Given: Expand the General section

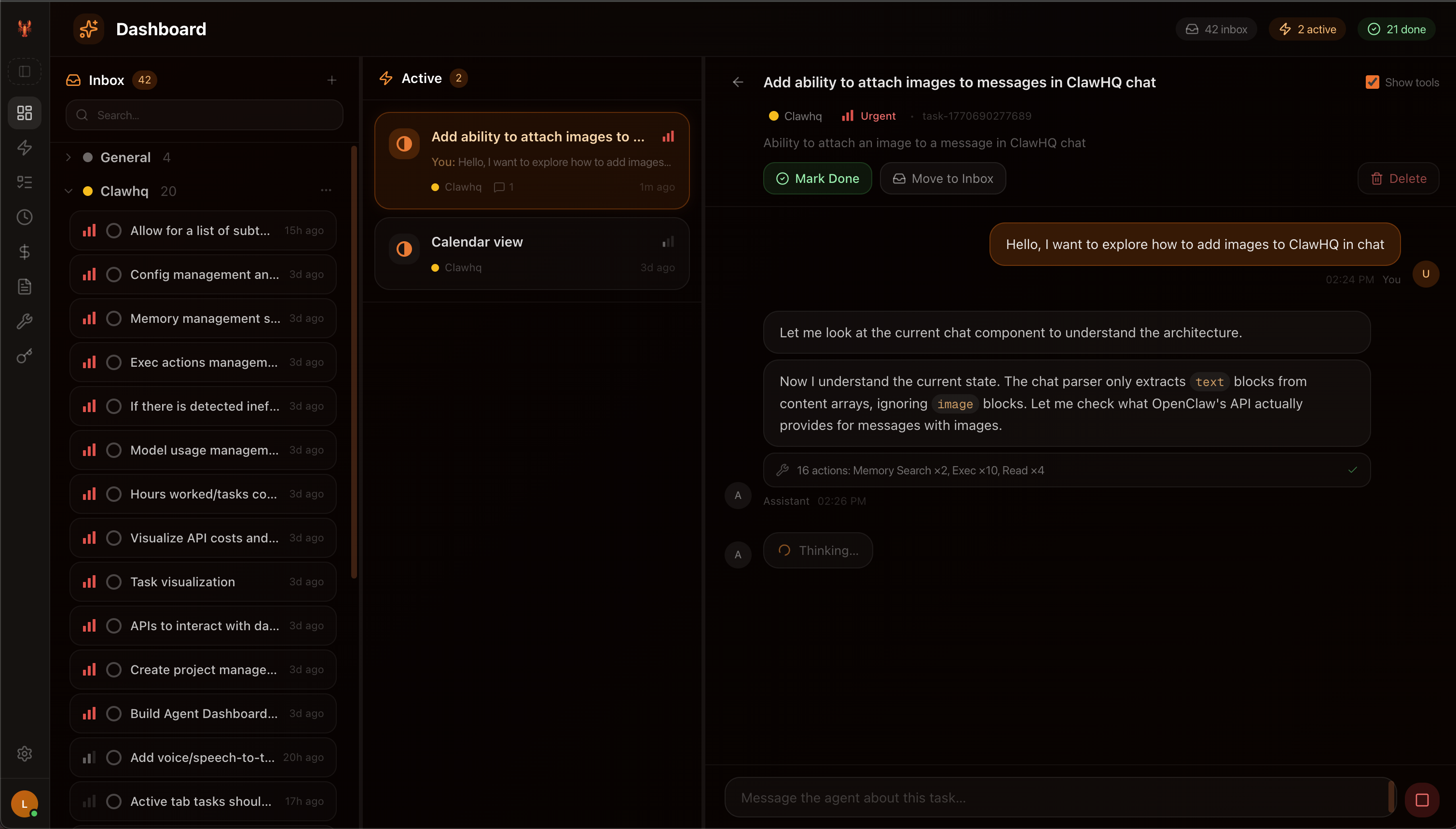Looking at the screenshot, I should [x=69, y=157].
